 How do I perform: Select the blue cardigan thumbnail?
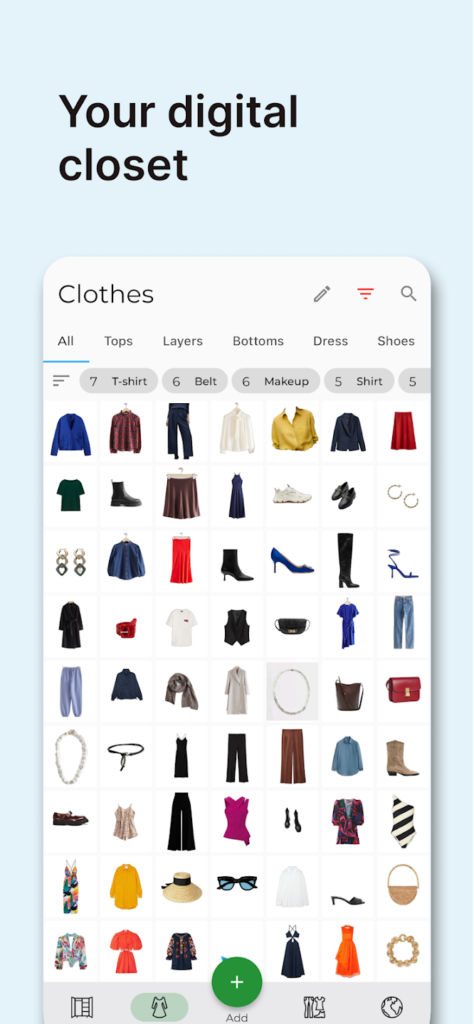(x=71, y=432)
